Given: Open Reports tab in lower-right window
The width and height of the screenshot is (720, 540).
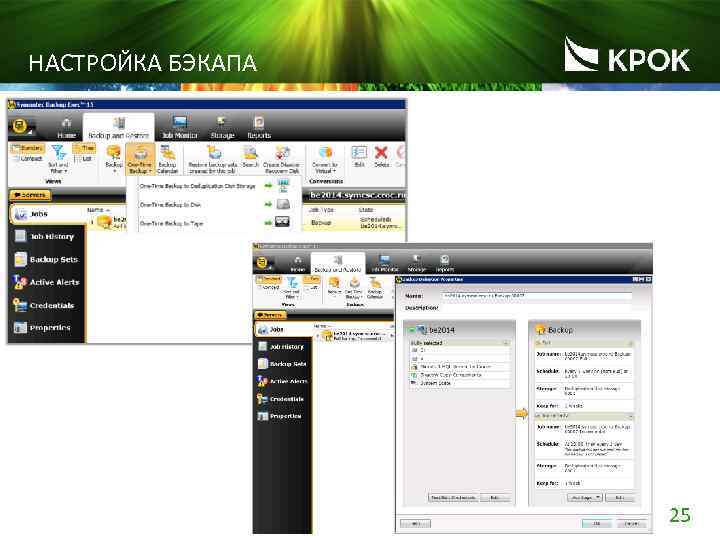Looking at the screenshot, I should coord(444,264).
